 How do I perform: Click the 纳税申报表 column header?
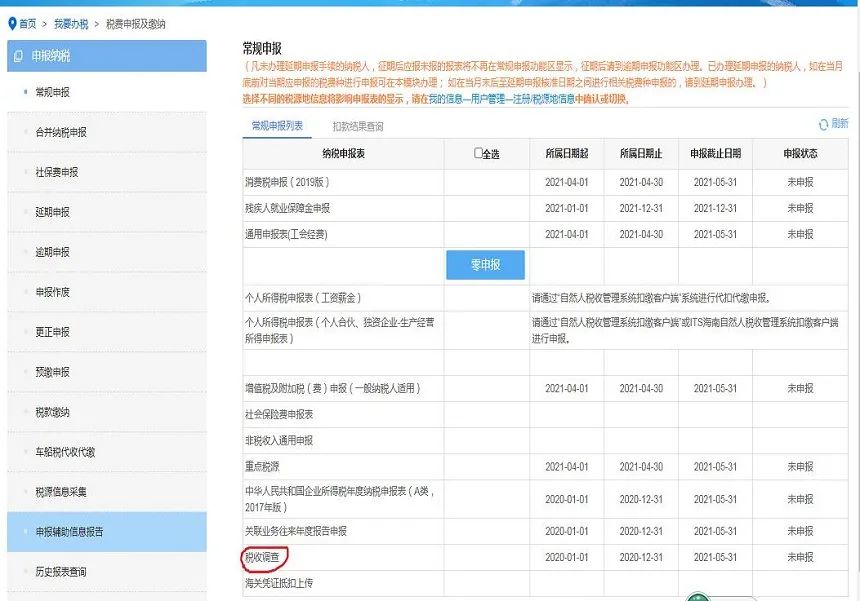coord(343,154)
